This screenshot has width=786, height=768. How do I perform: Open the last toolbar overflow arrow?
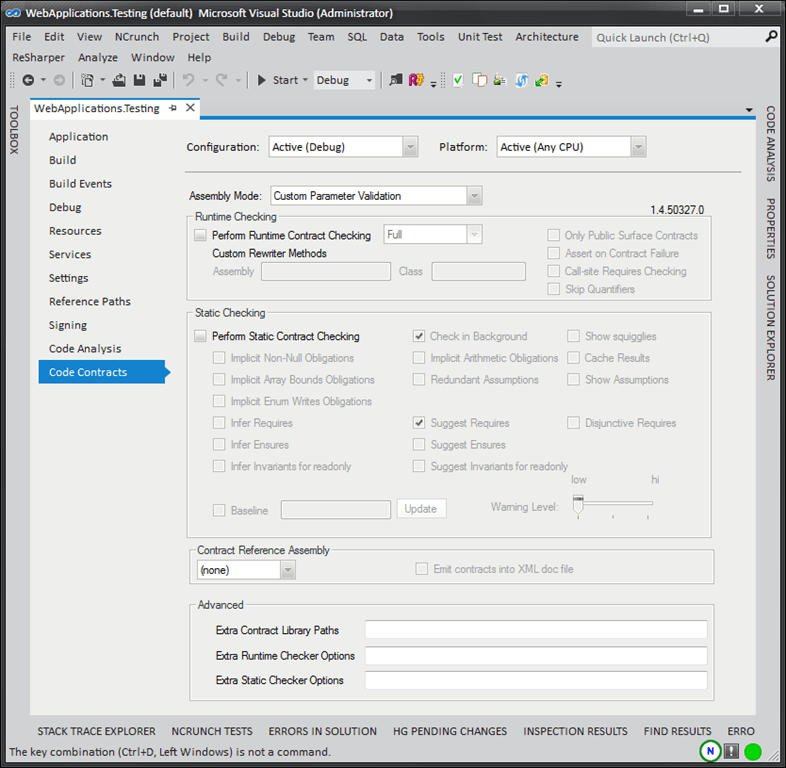click(559, 84)
